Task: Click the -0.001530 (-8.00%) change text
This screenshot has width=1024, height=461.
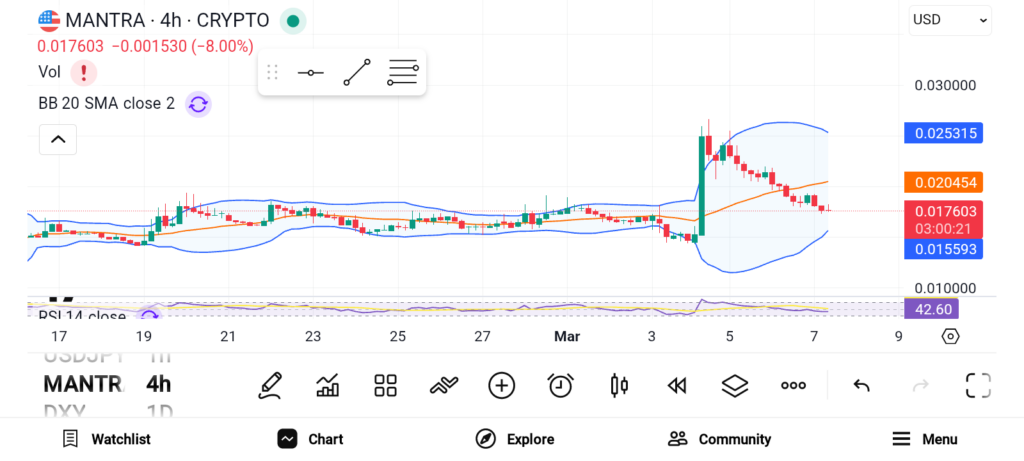Action: (x=182, y=46)
